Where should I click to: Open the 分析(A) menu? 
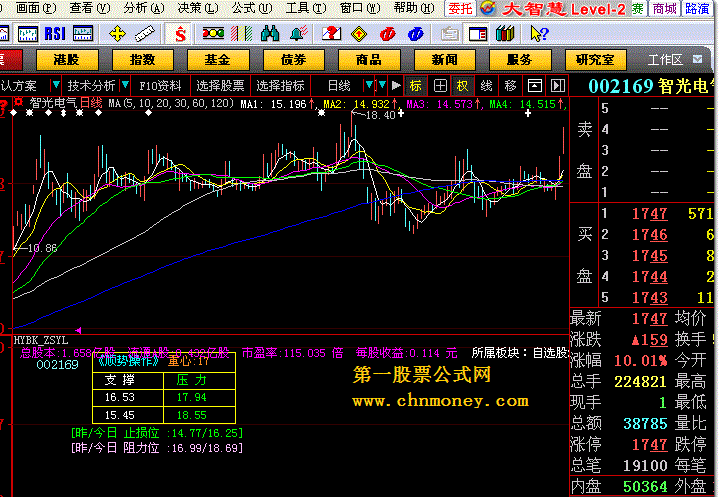point(144,8)
